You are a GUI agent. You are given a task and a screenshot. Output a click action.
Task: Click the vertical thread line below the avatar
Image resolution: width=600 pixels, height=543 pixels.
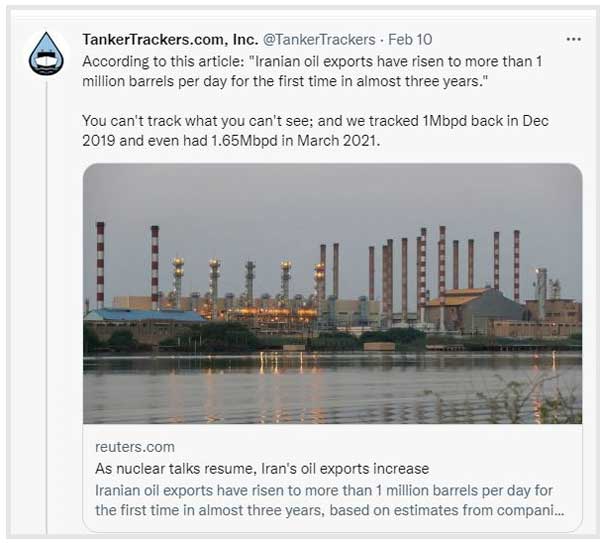point(46,300)
